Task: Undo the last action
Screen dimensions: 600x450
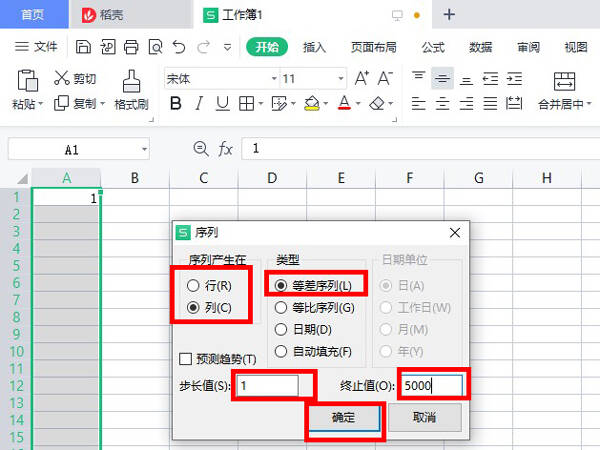Action: (179, 47)
